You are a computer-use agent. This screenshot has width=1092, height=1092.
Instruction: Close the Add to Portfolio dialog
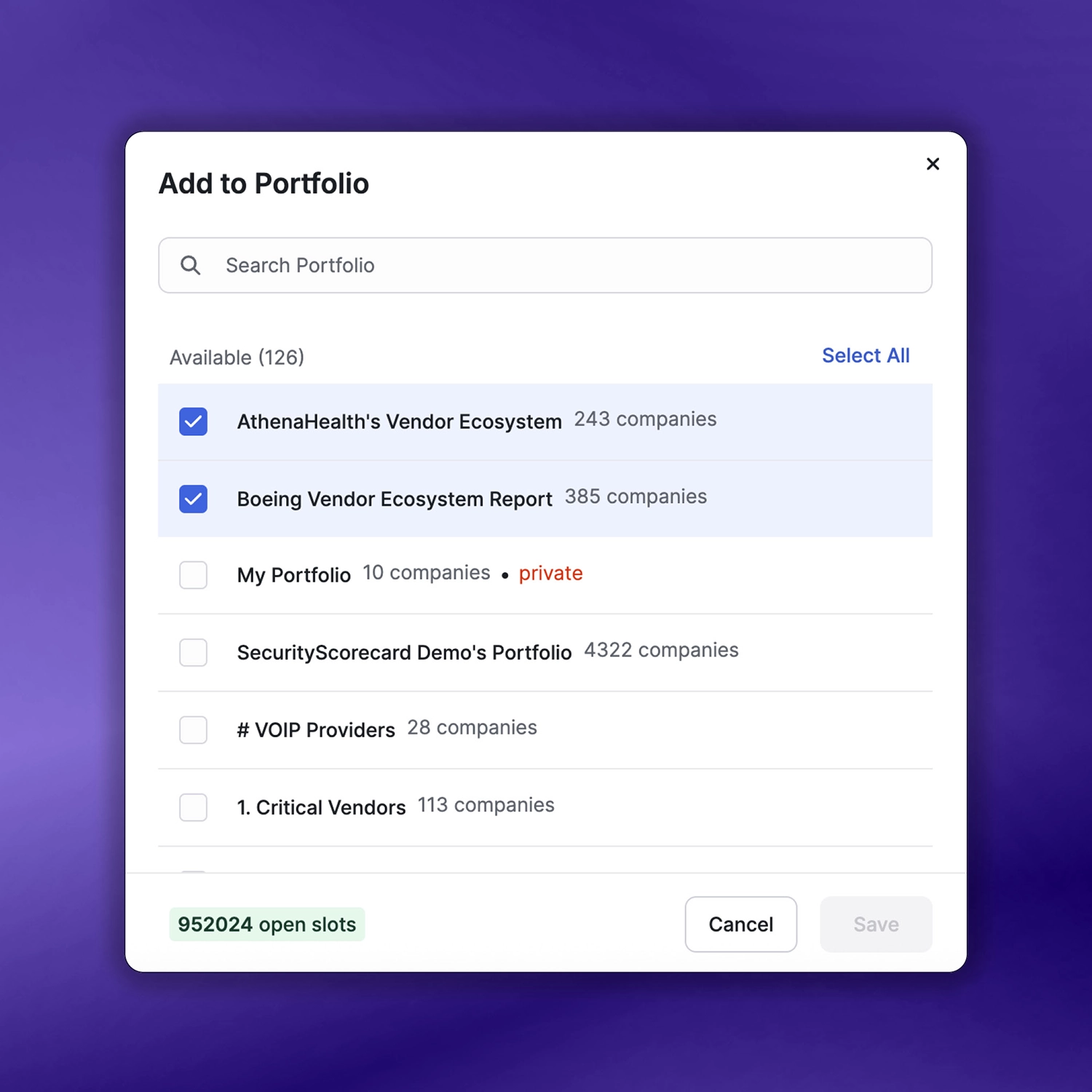[933, 164]
